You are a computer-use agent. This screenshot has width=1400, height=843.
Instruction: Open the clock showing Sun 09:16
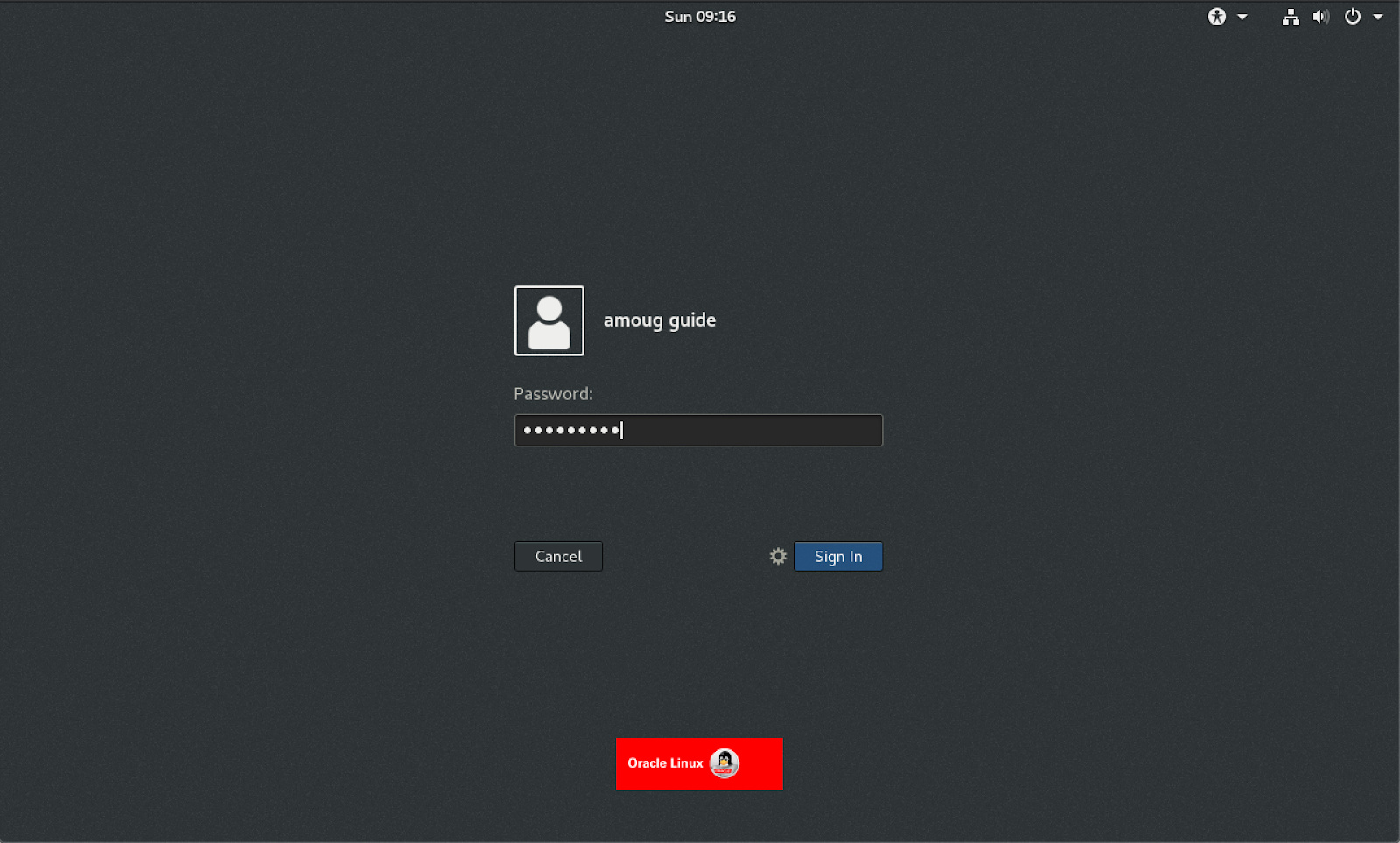click(700, 17)
